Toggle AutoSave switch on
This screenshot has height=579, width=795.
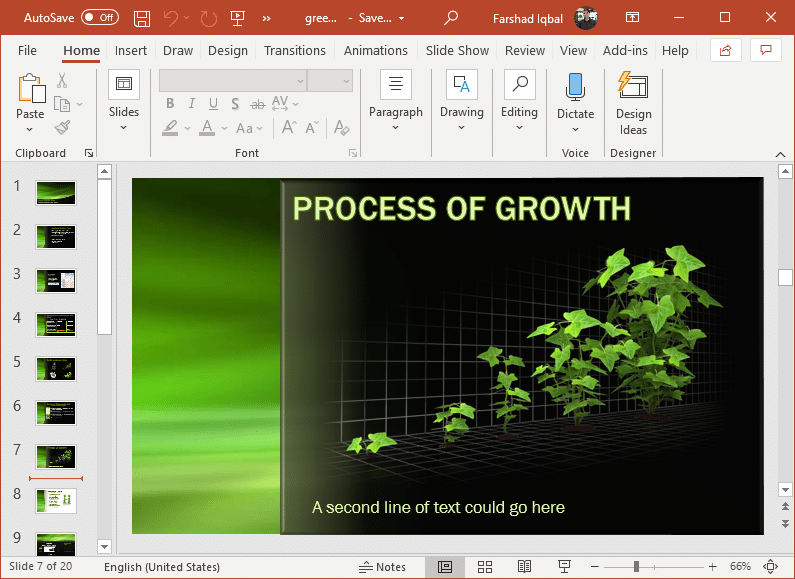coord(100,18)
